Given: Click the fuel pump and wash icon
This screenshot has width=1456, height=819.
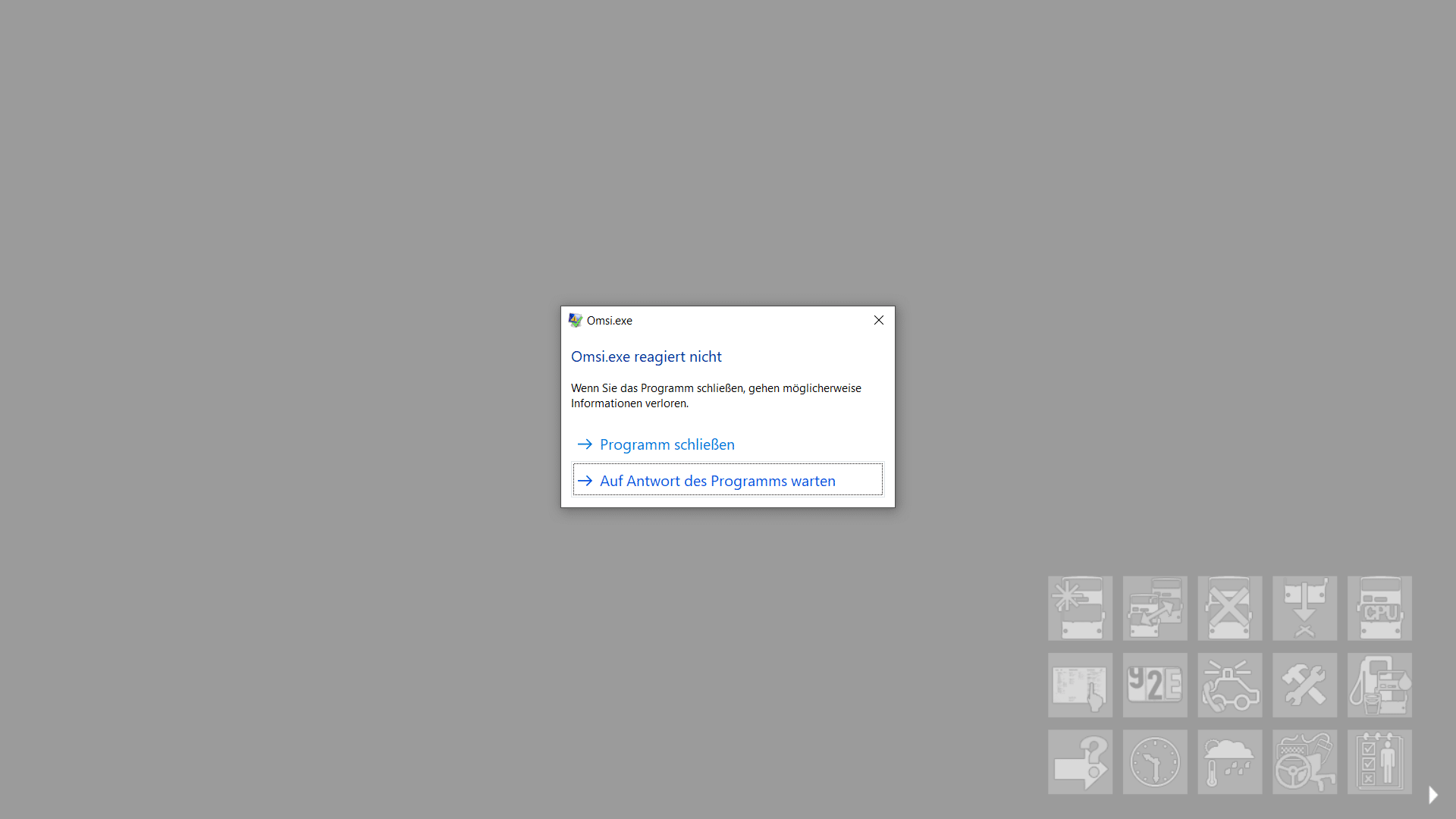Looking at the screenshot, I should (x=1379, y=685).
